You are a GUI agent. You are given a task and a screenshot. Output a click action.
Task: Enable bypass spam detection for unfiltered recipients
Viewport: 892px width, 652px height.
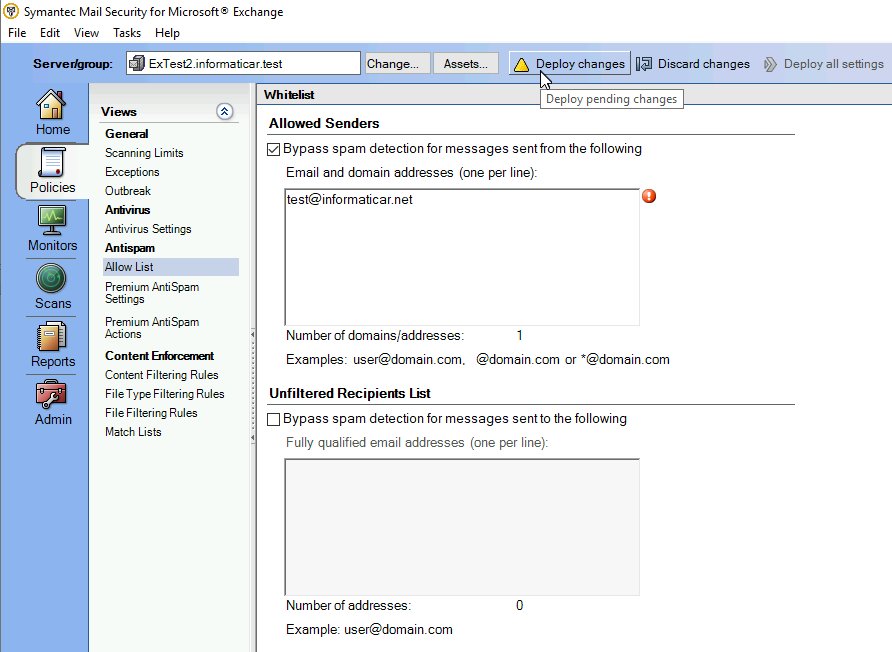click(x=274, y=419)
